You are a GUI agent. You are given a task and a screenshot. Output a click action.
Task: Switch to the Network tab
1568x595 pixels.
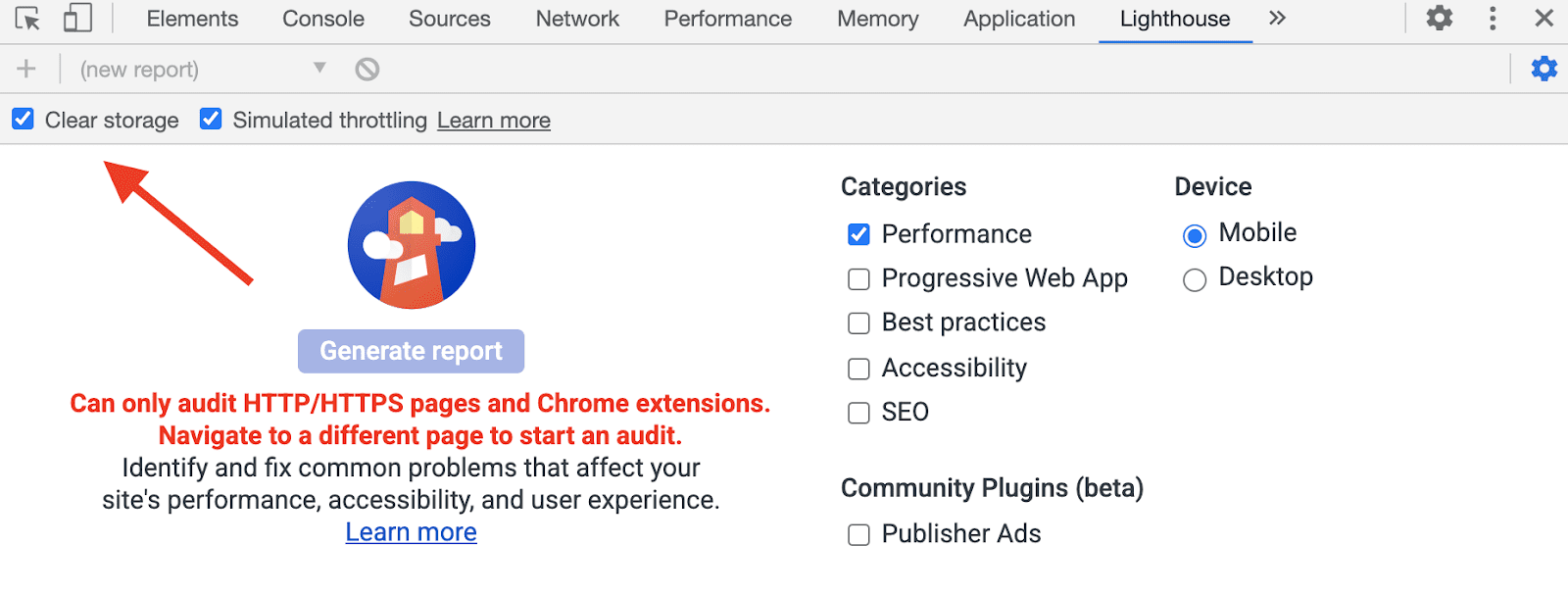point(577,19)
